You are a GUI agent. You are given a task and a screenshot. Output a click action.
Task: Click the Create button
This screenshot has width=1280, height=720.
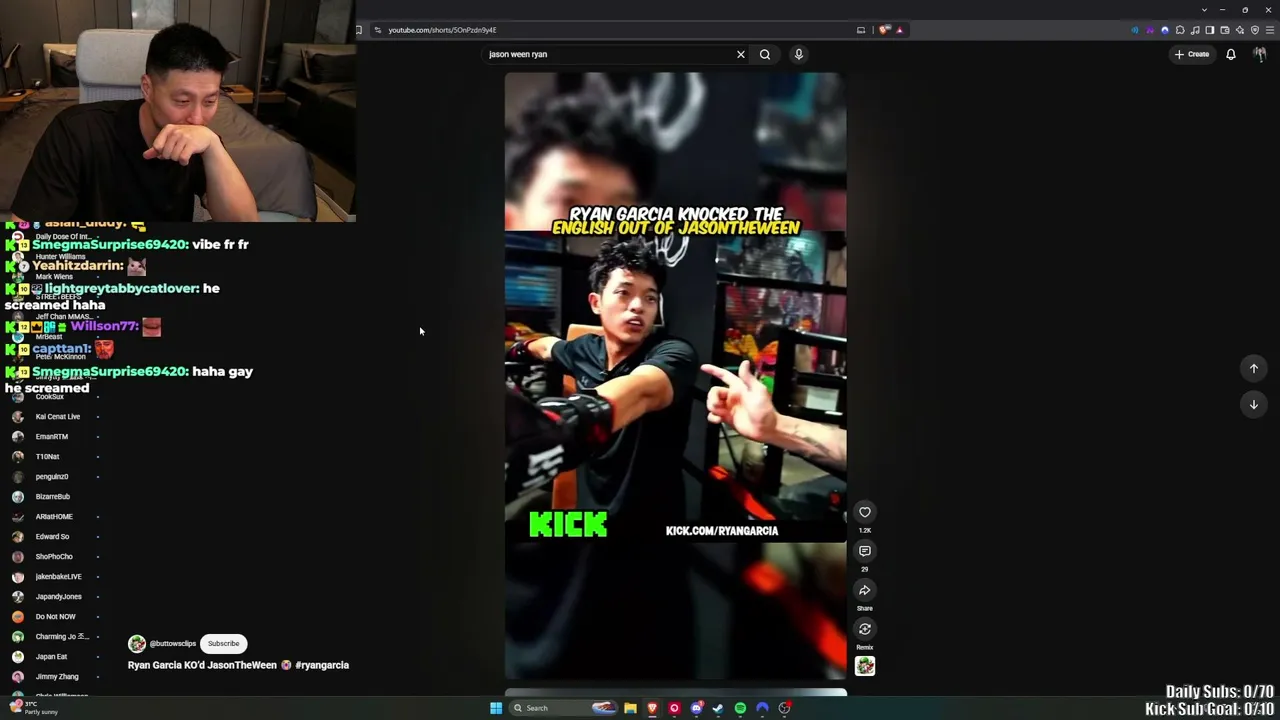click(1192, 54)
